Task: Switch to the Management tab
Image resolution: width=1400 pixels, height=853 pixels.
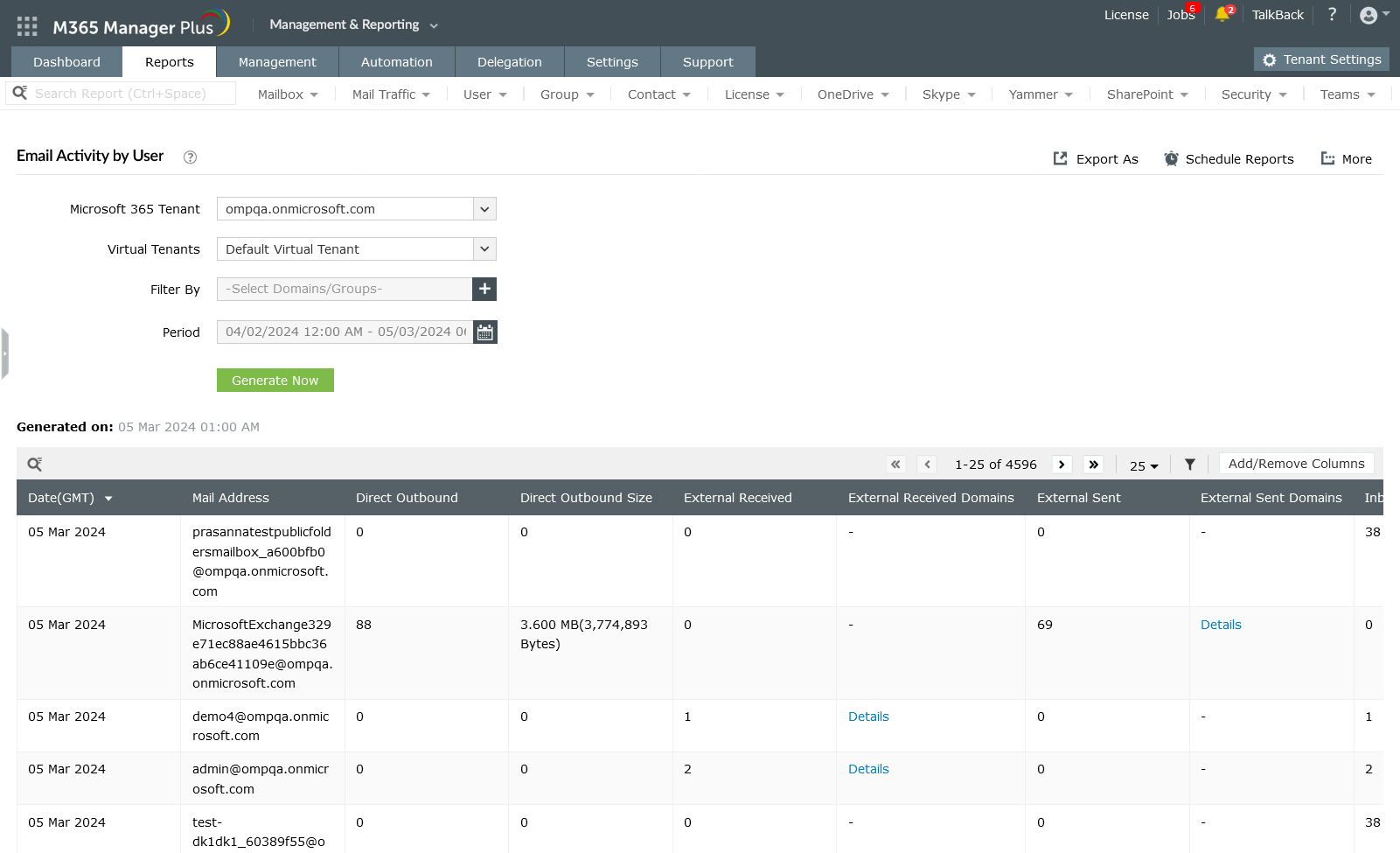Action: coord(277,62)
